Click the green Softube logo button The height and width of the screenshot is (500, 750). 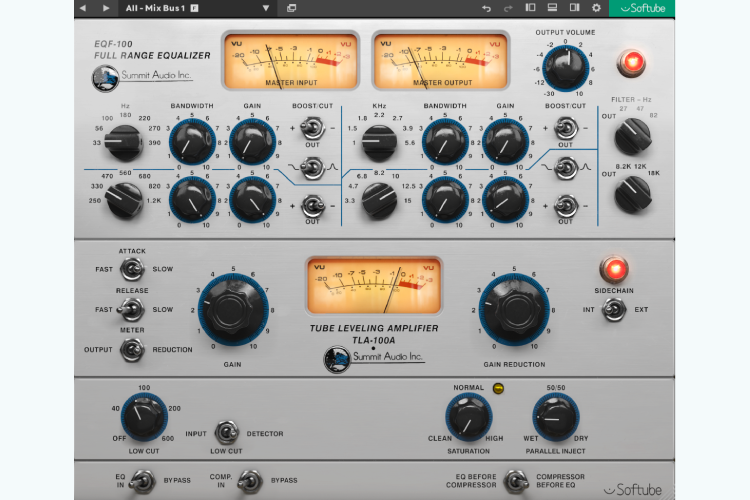(642, 8)
